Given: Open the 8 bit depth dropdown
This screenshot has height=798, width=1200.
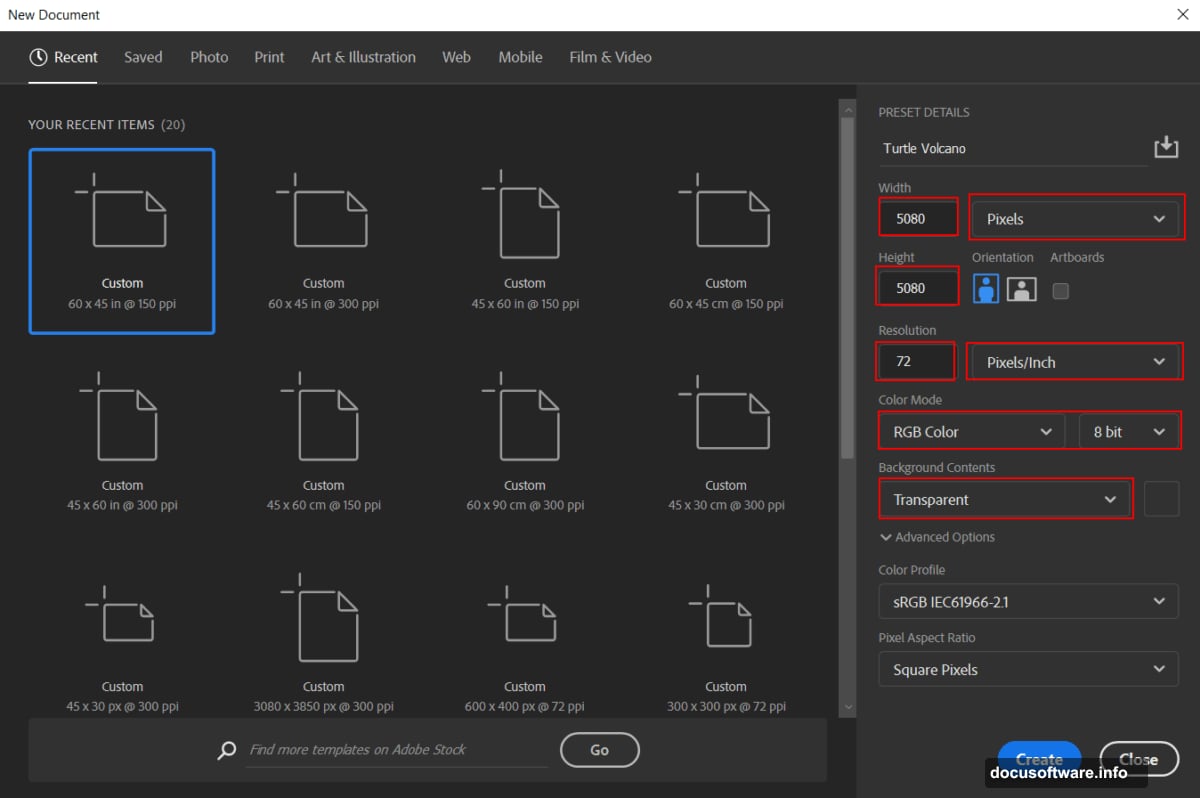Looking at the screenshot, I should pos(1128,430).
